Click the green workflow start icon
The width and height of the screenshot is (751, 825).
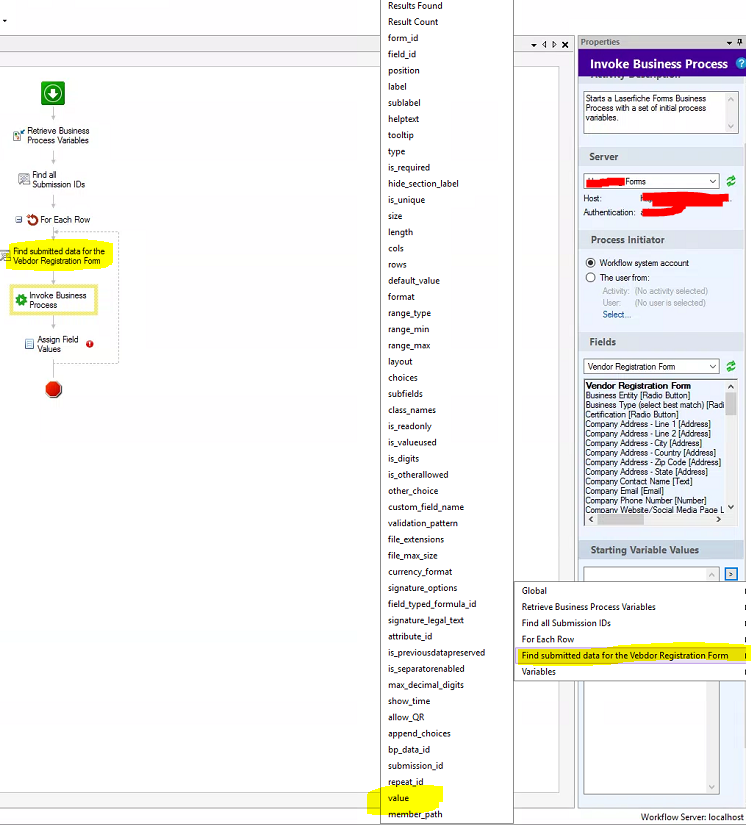[x=53, y=94]
